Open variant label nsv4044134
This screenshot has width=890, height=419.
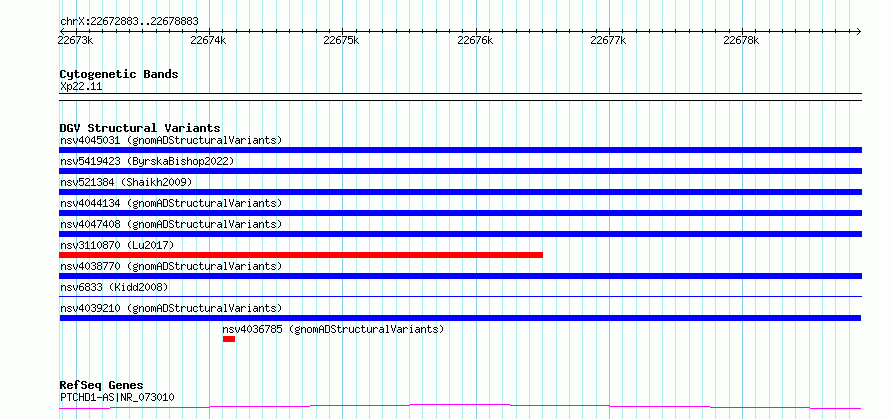pos(171,203)
